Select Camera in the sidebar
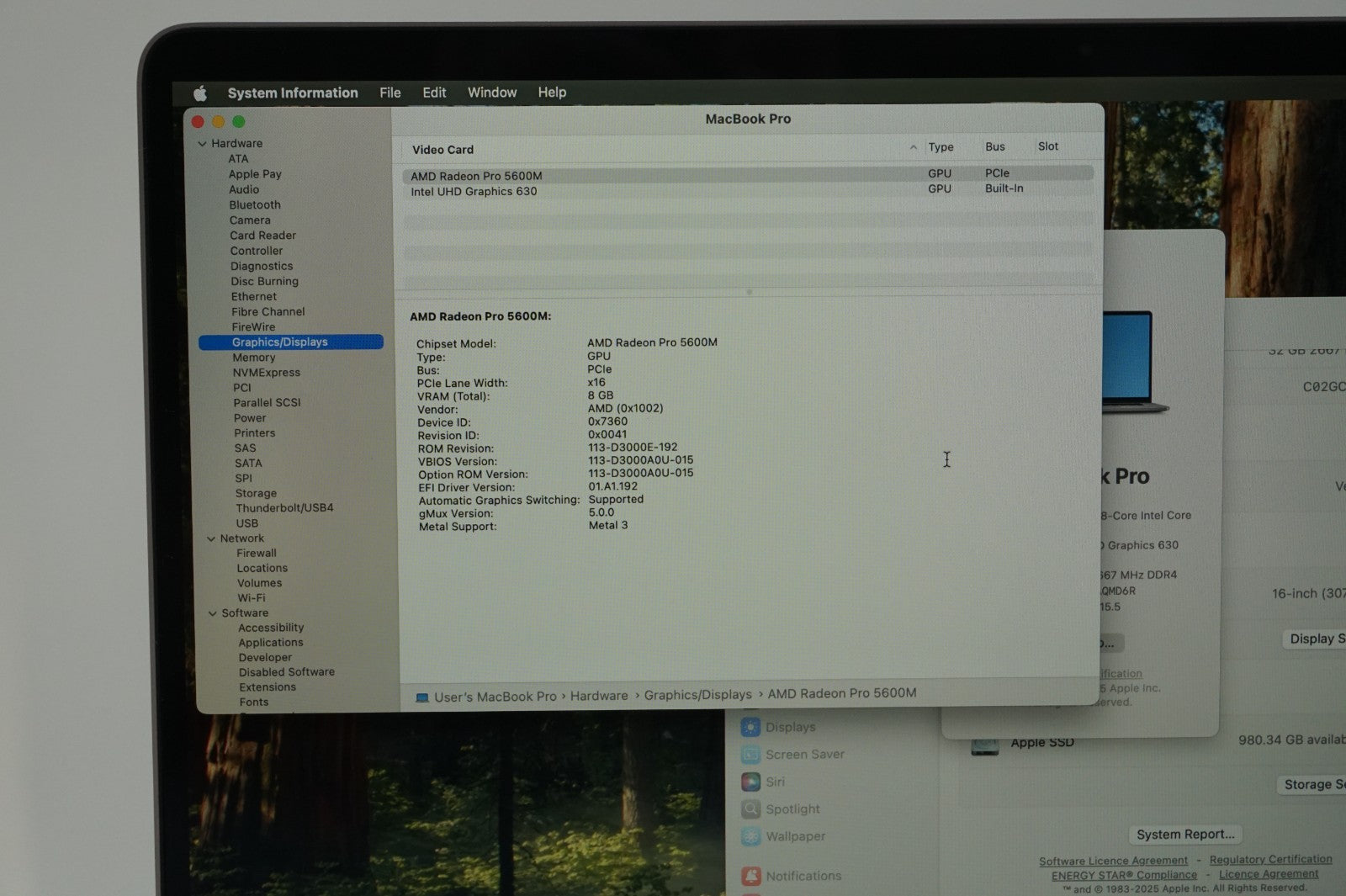 (x=250, y=220)
